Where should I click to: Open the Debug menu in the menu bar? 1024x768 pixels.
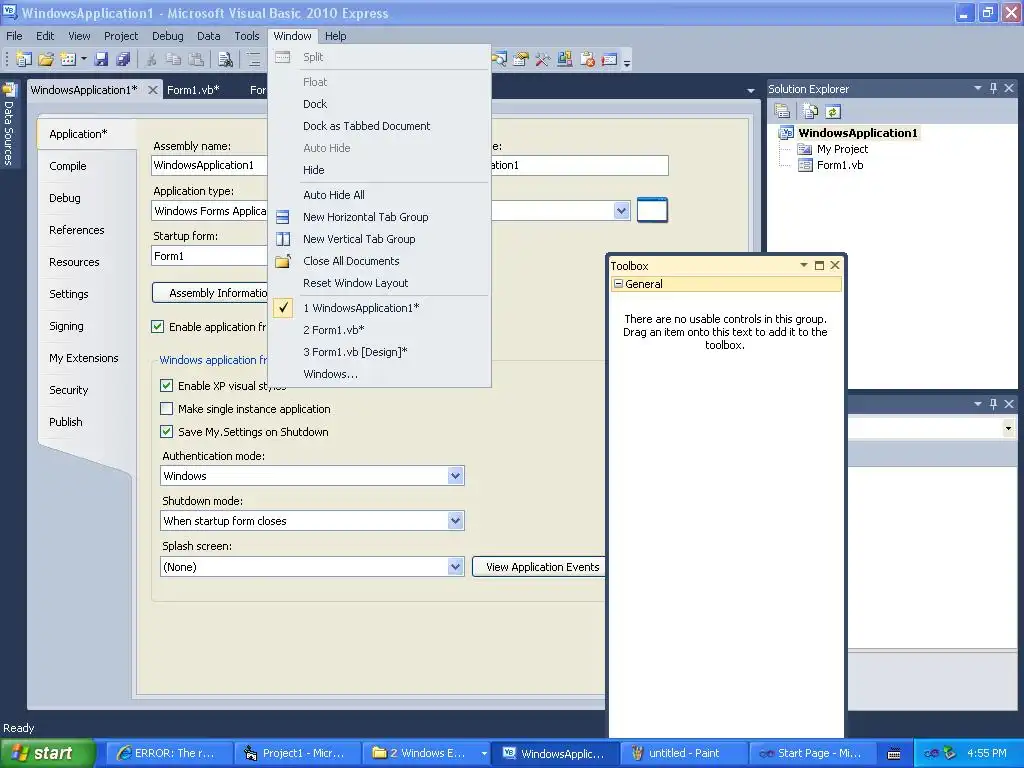(x=167, y=36)
